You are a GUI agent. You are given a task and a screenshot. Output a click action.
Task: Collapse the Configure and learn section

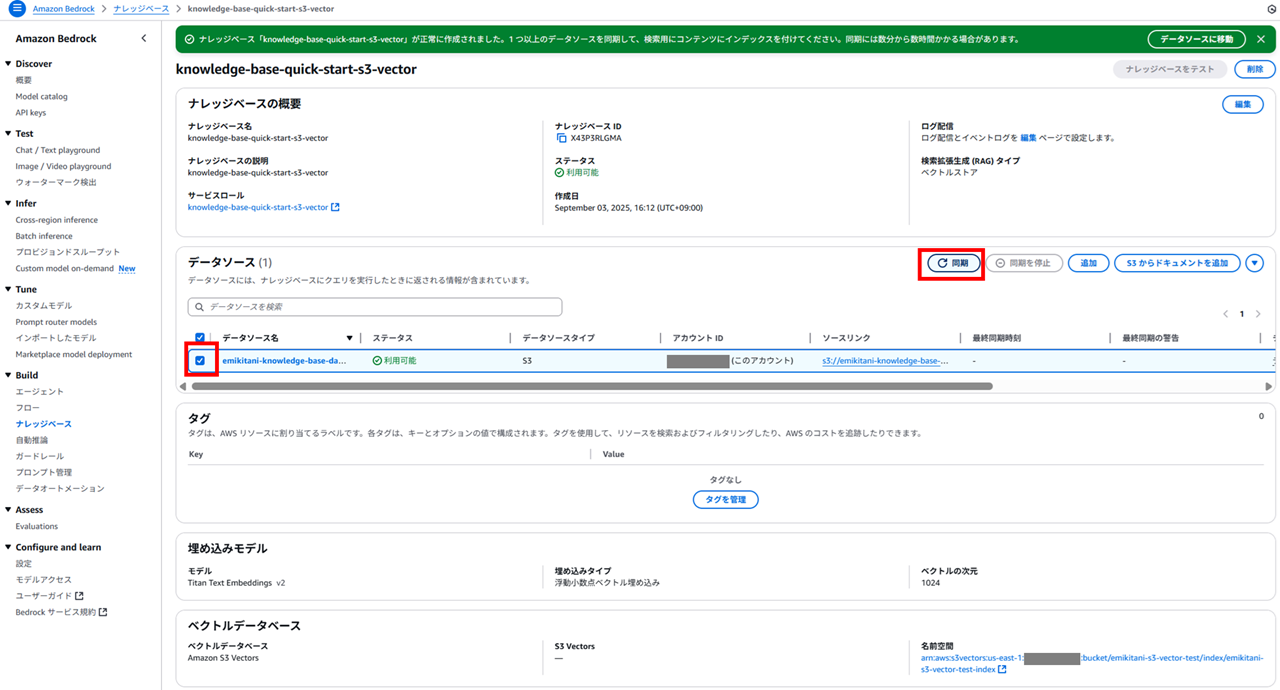[x=8, y=548]
